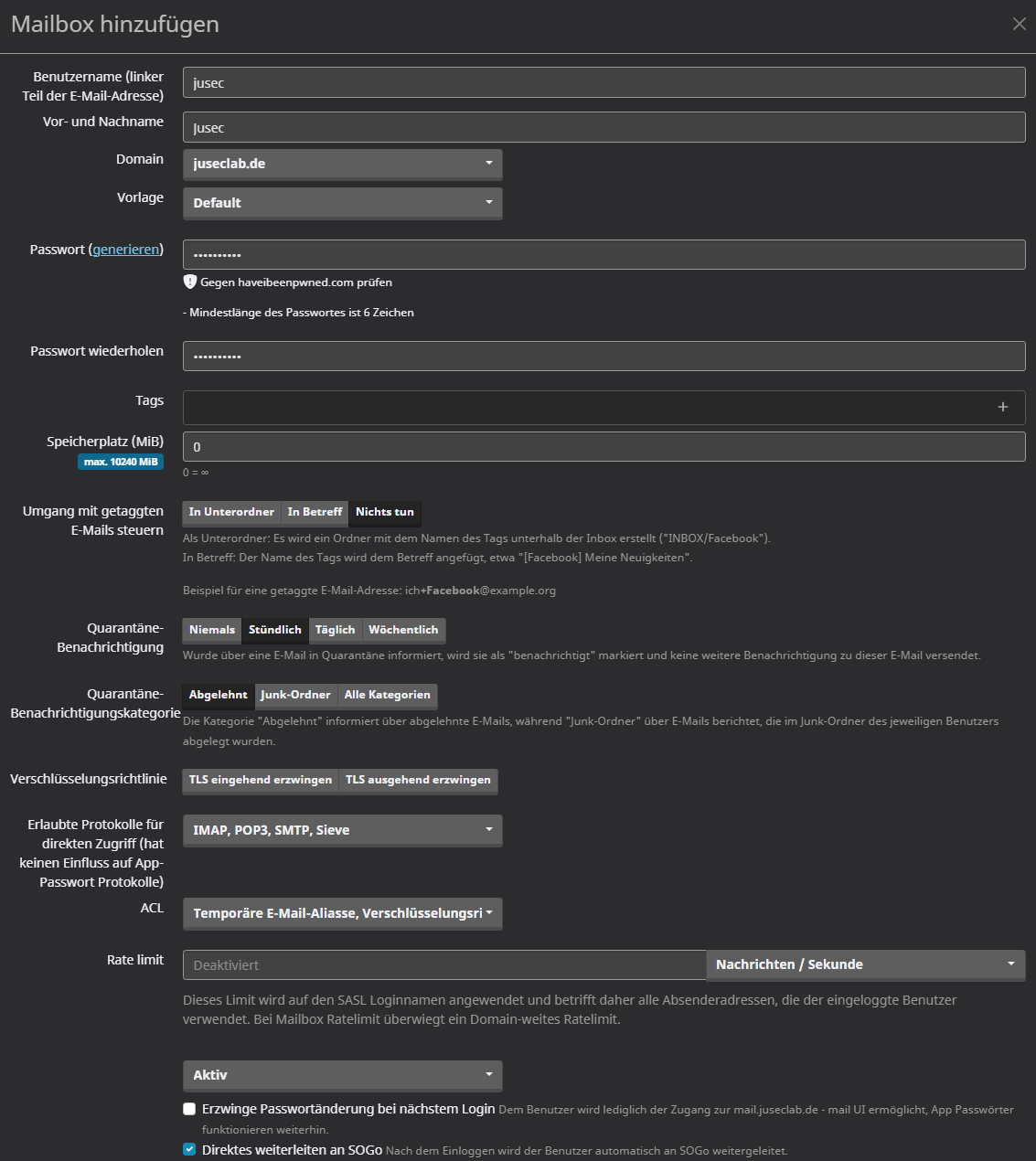The width and height of the screenshot is (1036, 1161).
Task: Click the Speicherplatz quota input field
Action: (x=603, y=447)
